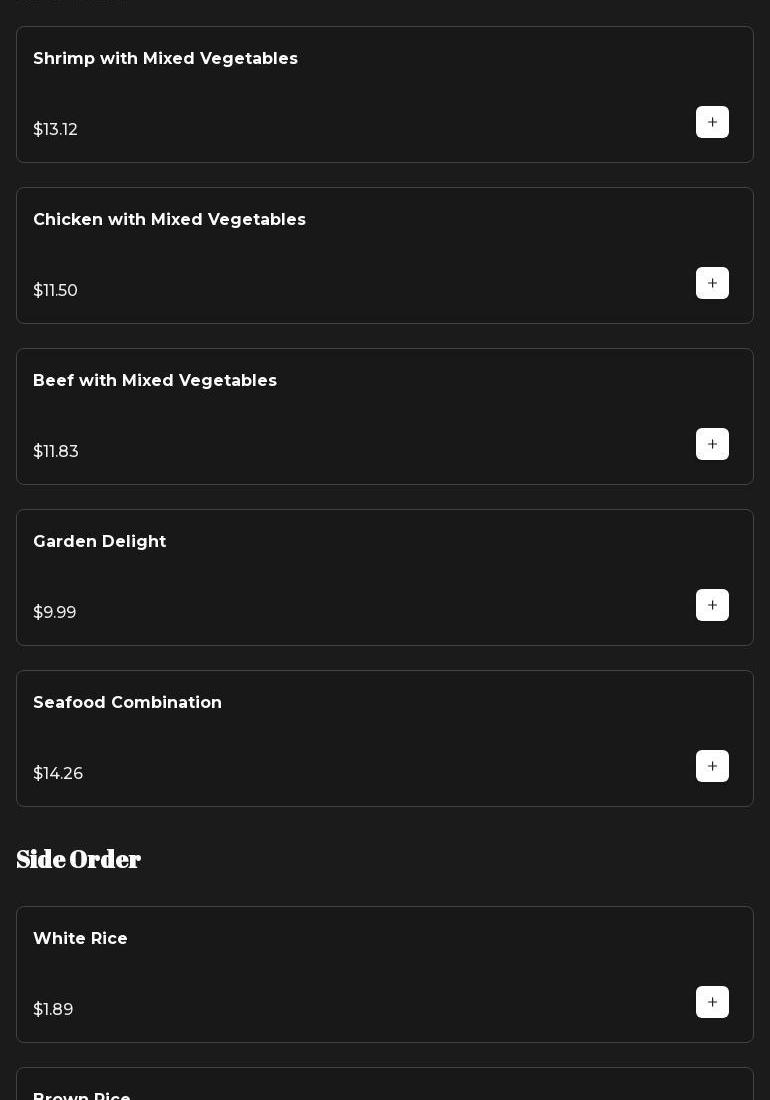Screen dimensions: 770x1100
Task: Select the $11.50 price label
Action: pyautogui.click(x=55, y=291)
